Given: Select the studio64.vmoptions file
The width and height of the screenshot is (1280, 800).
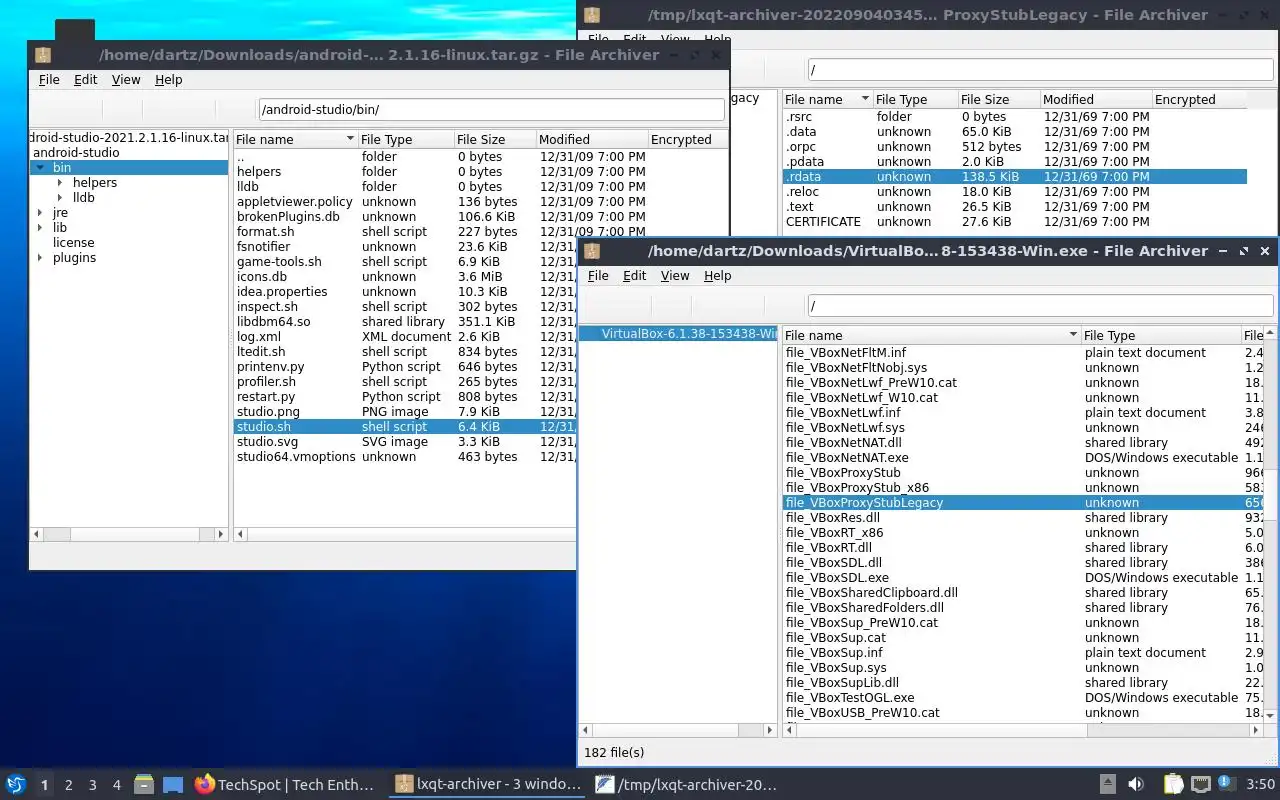Looking at the screenshot, I should (x=296, y=456).
